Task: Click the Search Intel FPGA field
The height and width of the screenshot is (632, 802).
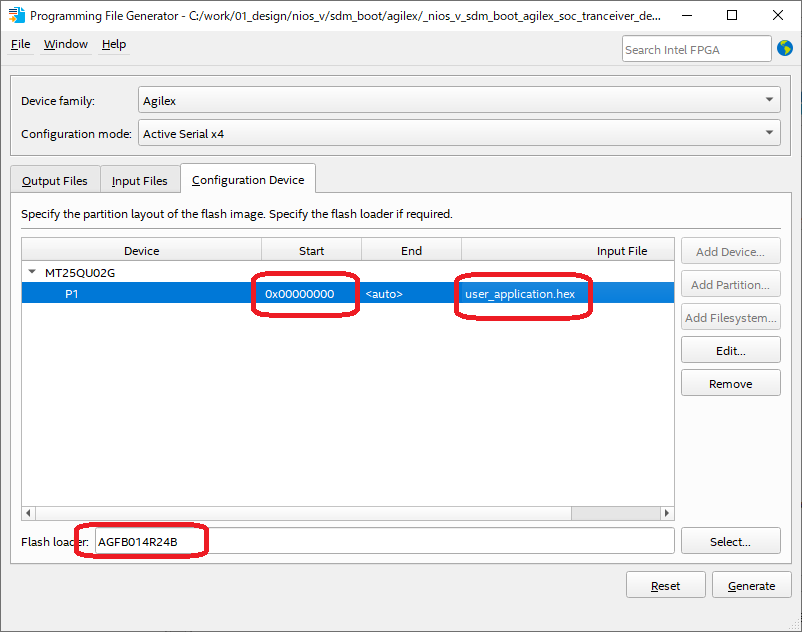Action: point(696,49)
